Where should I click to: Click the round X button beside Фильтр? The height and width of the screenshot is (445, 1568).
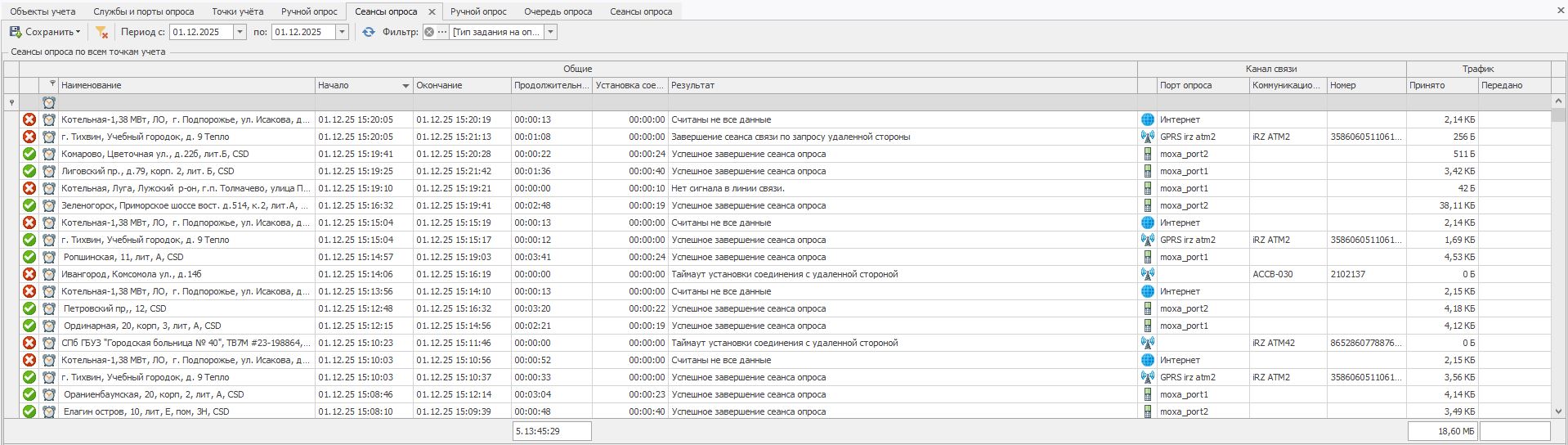(x=429, y=32)
